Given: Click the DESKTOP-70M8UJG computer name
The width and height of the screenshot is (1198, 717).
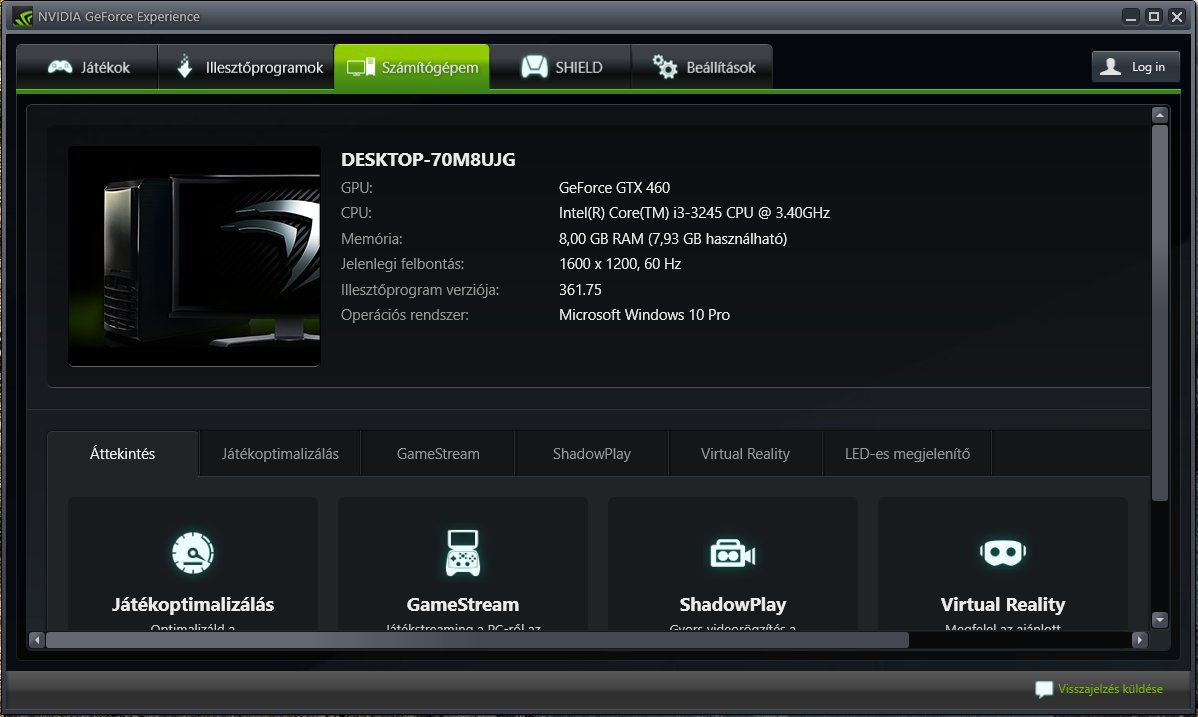Looking at the screenshot, I should (x=428, y=160).
